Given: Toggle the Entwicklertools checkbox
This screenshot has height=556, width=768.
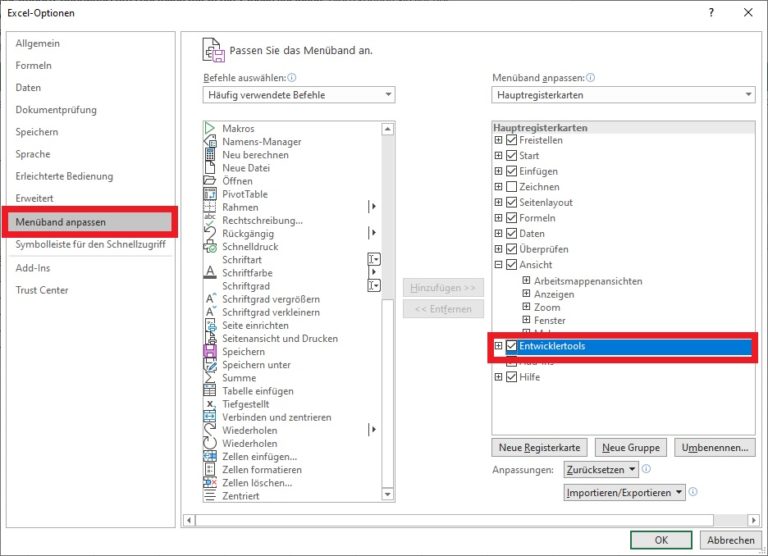Looking at the screenshot, I should click(511, 346).
